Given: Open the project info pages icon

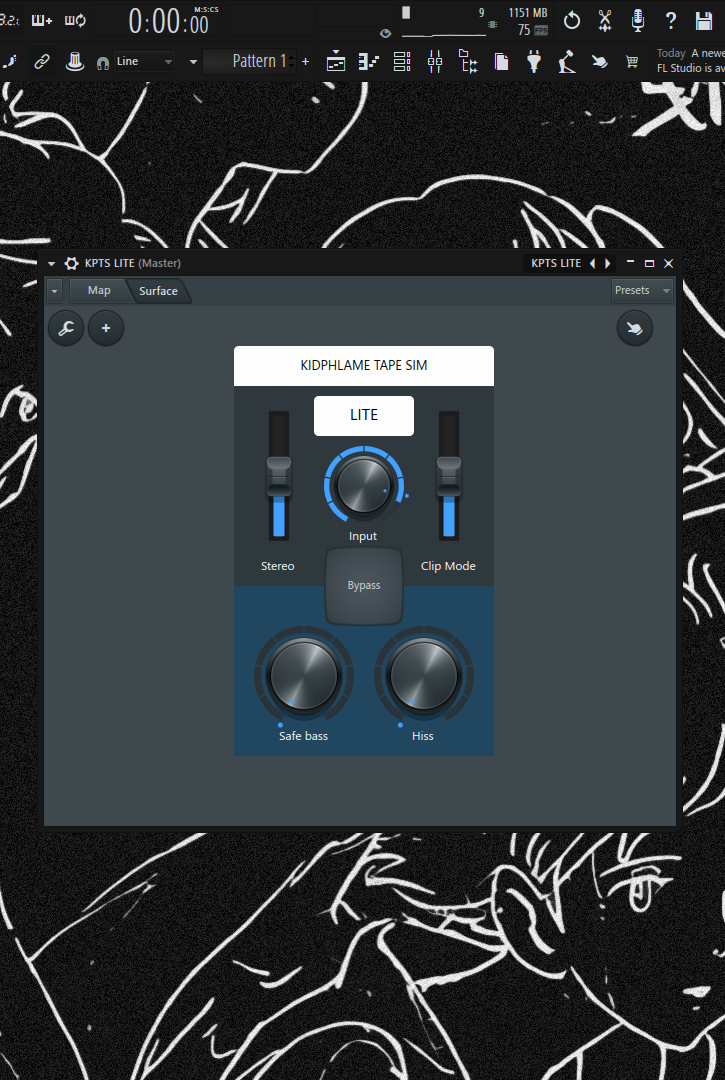Looking at the screenshot, I should click(502, 61).
